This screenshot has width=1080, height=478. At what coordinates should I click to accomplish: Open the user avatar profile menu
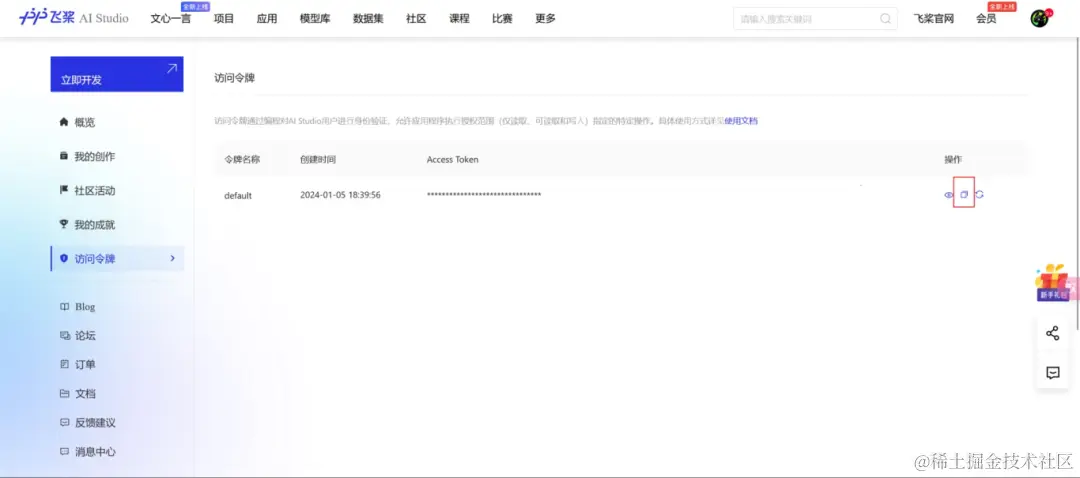[x=1039, y=19]
